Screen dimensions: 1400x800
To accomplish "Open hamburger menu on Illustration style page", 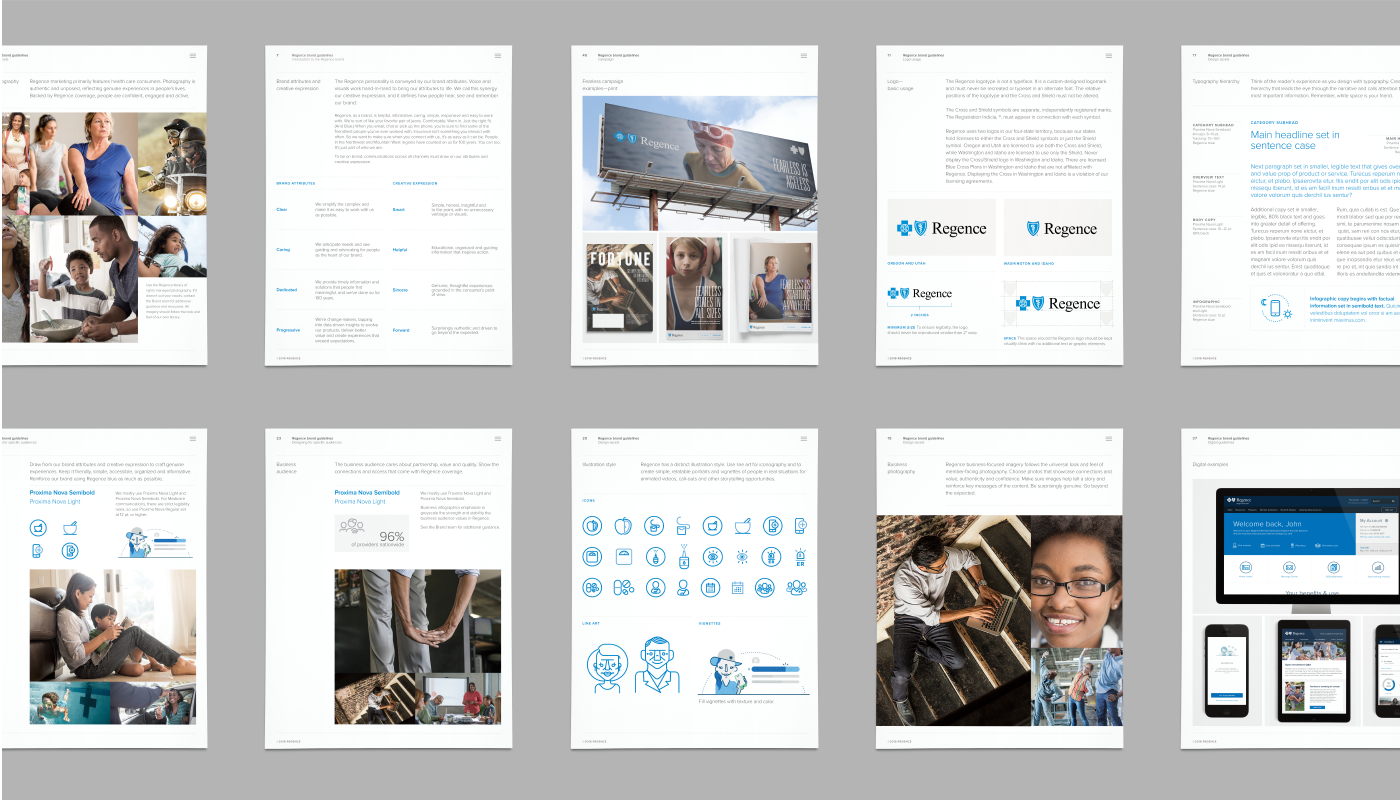I will 803,439.
